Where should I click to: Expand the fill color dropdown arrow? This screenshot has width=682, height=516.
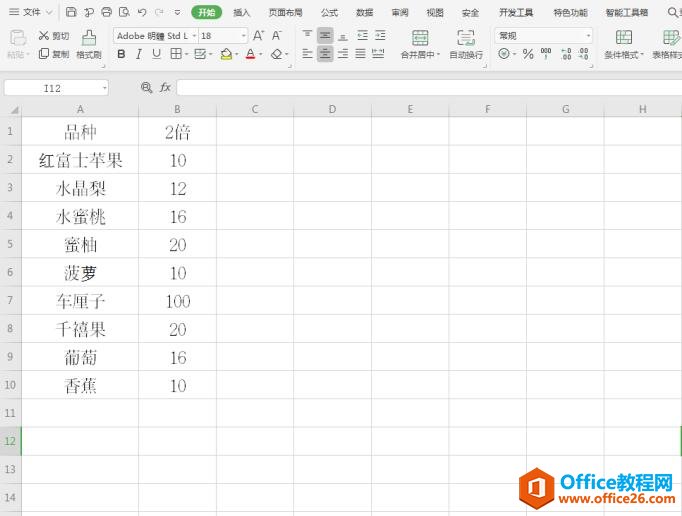click(237, 54)
